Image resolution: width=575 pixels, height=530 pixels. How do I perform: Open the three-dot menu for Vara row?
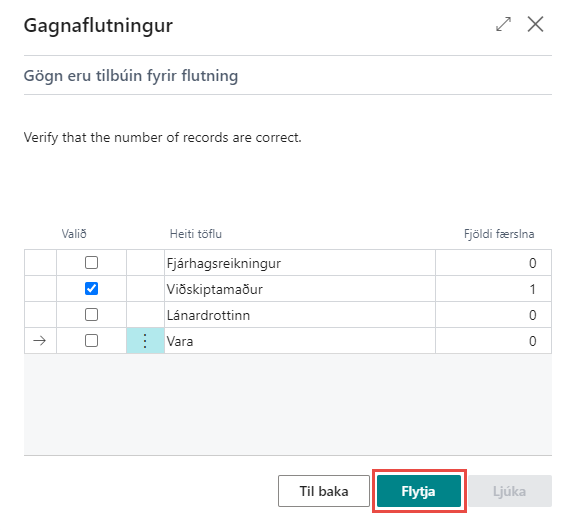145,341
